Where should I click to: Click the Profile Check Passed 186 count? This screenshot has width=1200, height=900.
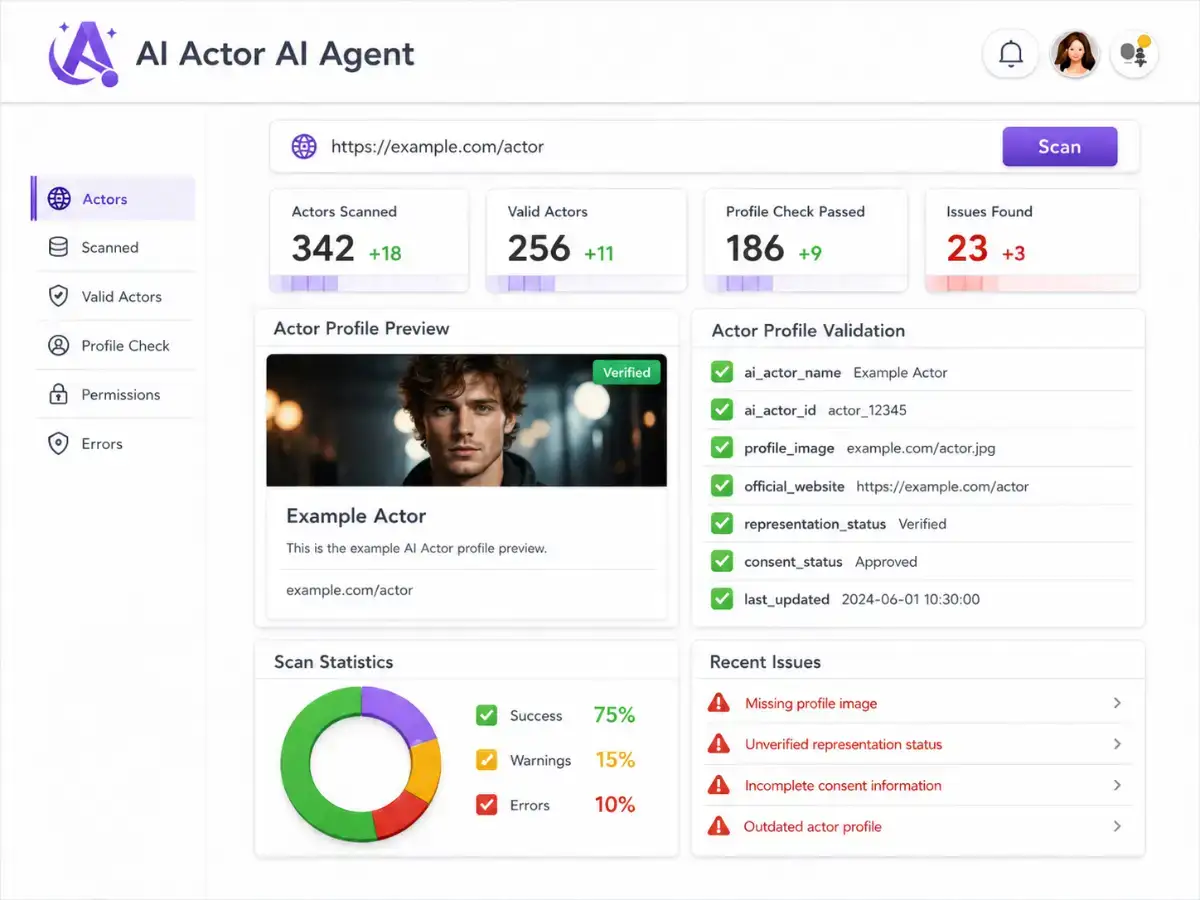(755, 248)
